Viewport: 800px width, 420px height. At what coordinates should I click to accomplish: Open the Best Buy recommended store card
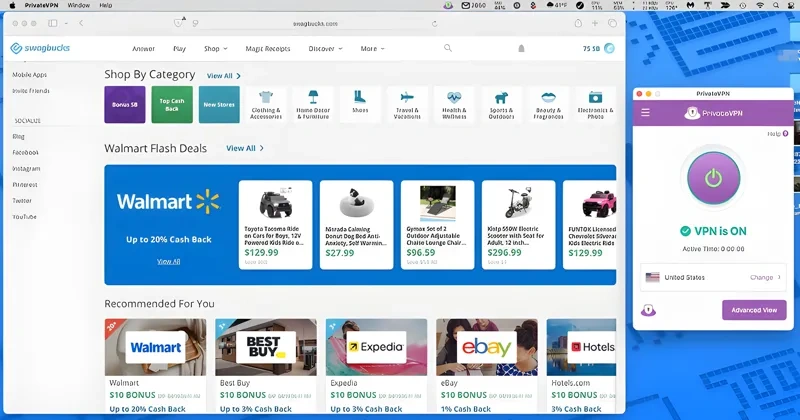pyautogui.click(x=266, y=366)
